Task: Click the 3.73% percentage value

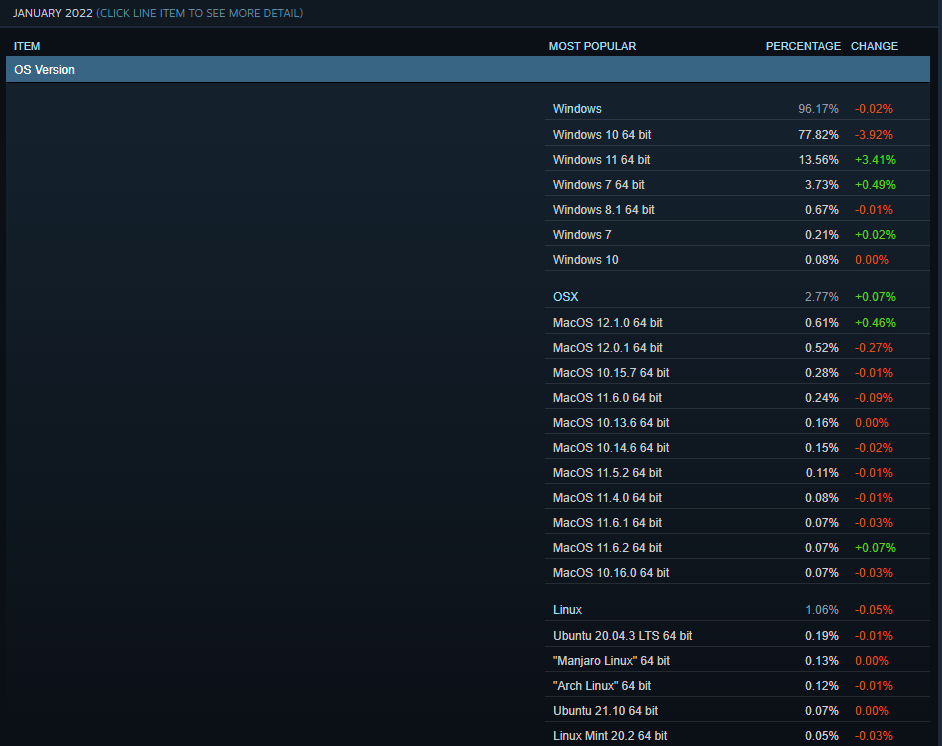Action: [821, 185]
